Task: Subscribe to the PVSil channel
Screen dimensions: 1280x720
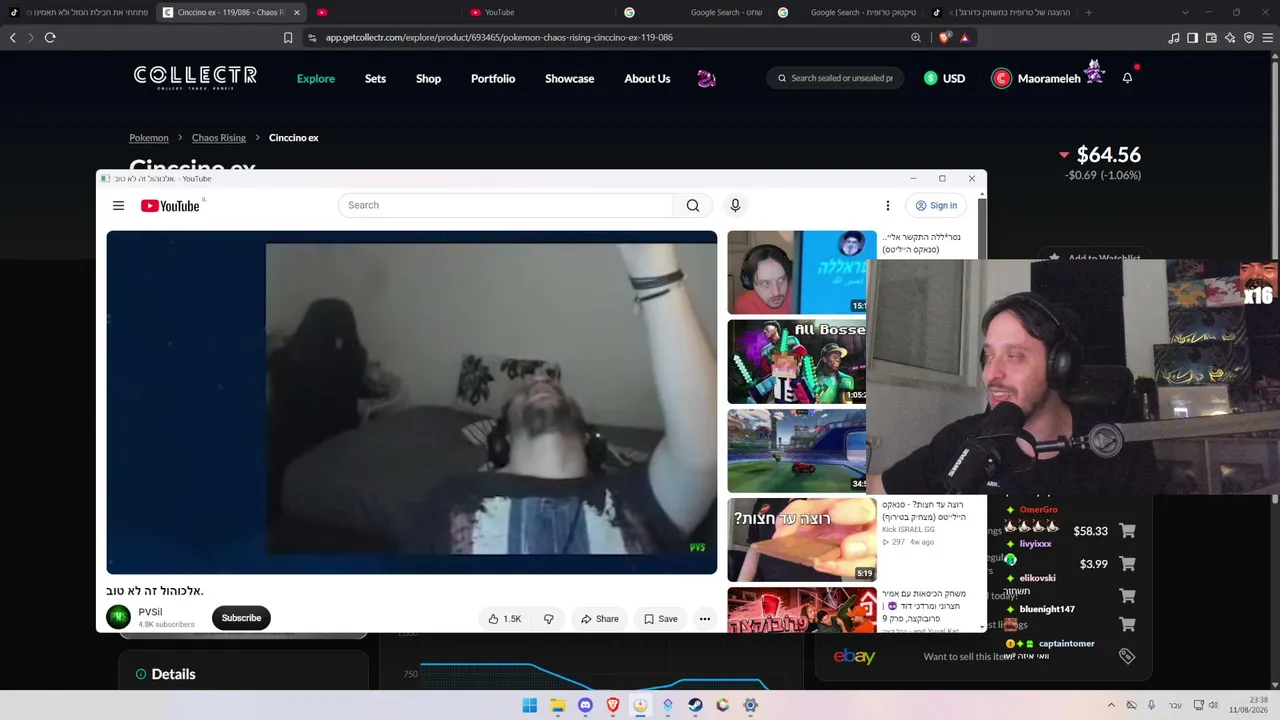Action: tap(241, 618)
